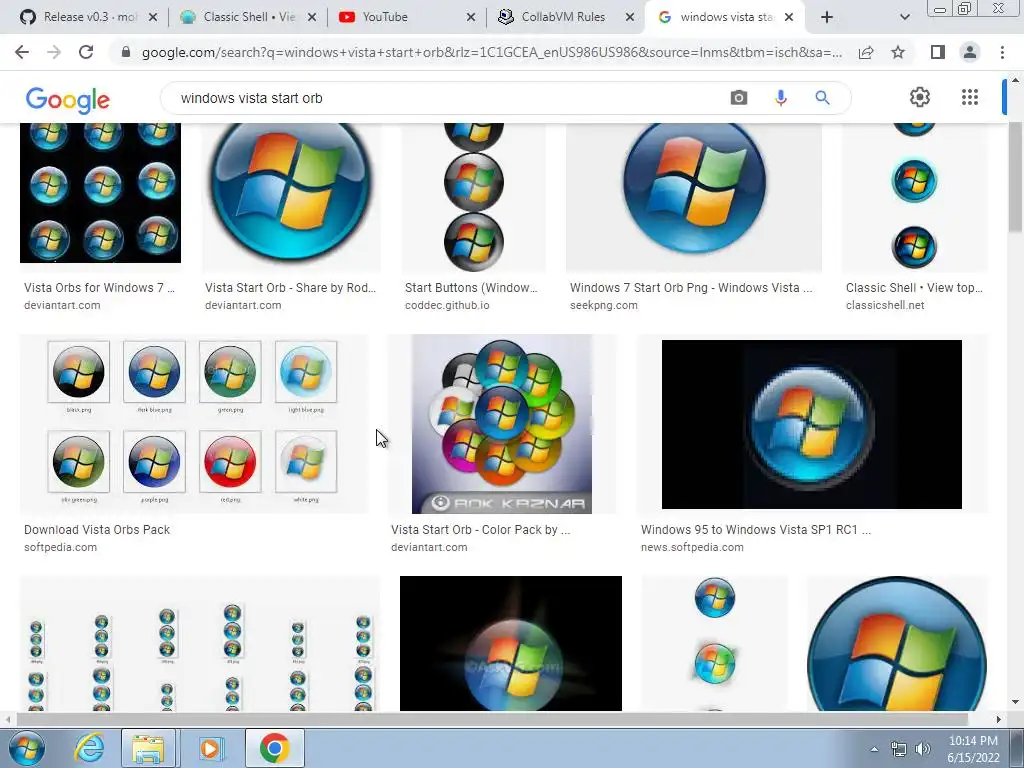Open network status in the system tray
This screenshot has height=768, width=1024.
899,749
